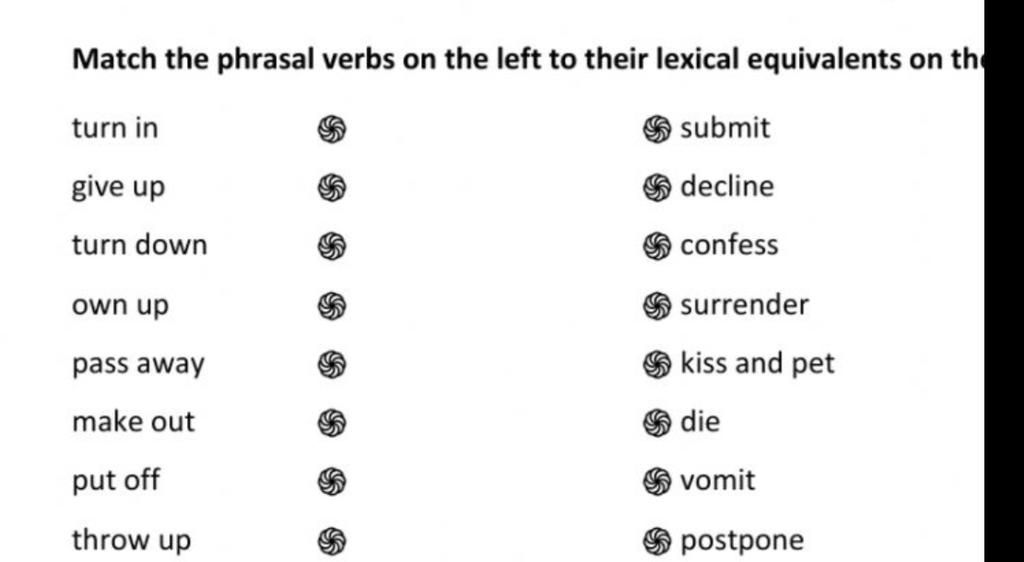
Task: Click the connector before kiss and pet
Action: pyautogui.click(x=657, y=365)
